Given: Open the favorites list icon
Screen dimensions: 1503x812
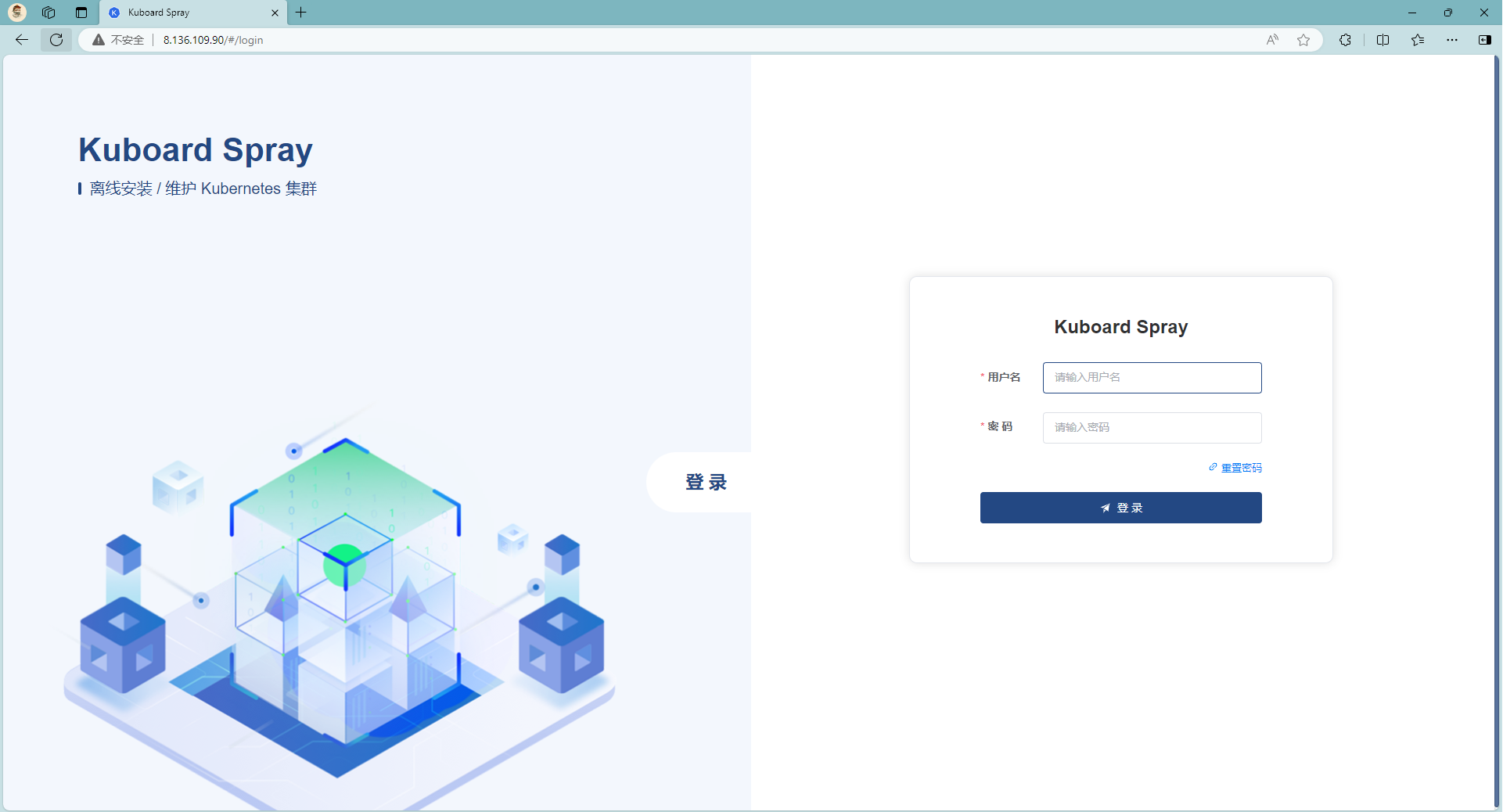Looking at the screenshot, I should point(1418,40).
